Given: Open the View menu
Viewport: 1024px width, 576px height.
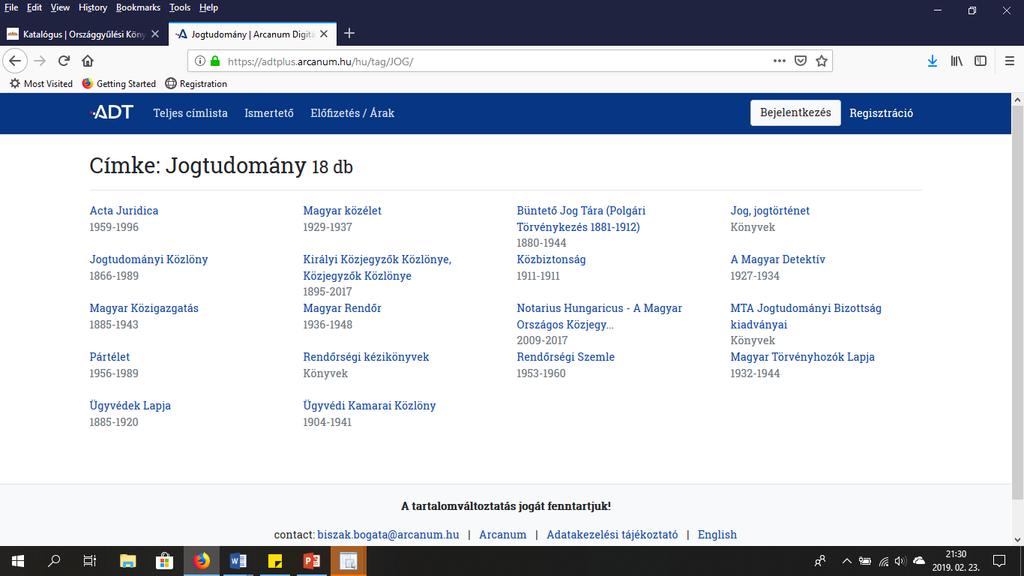Looking at the screenshot, I should (59, 8).
